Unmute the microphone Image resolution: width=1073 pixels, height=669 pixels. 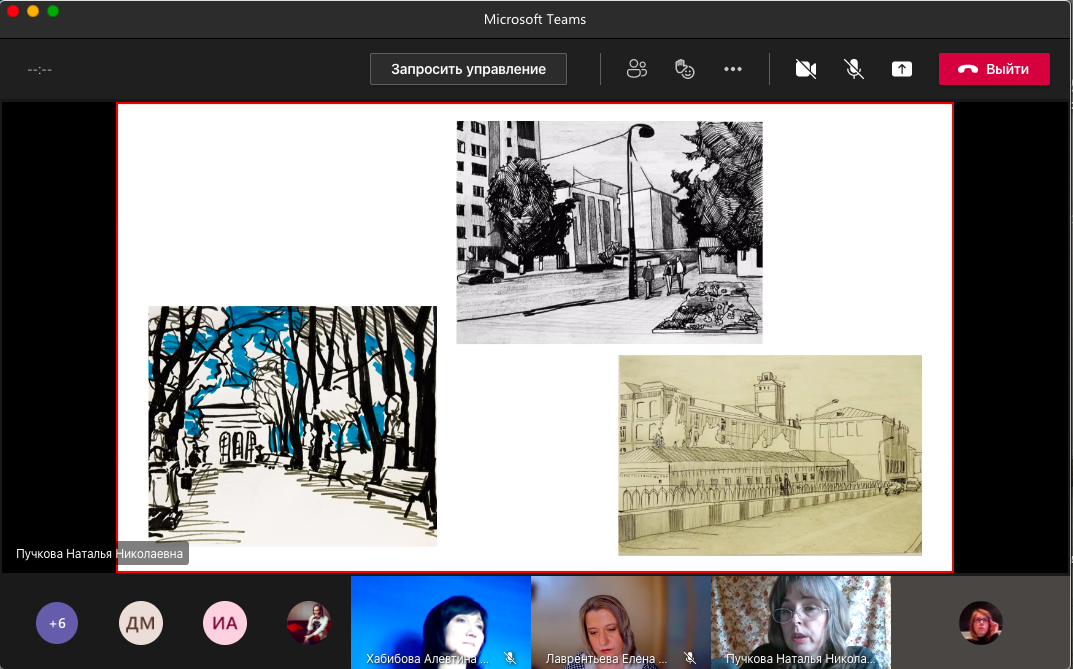coord(854,69)
